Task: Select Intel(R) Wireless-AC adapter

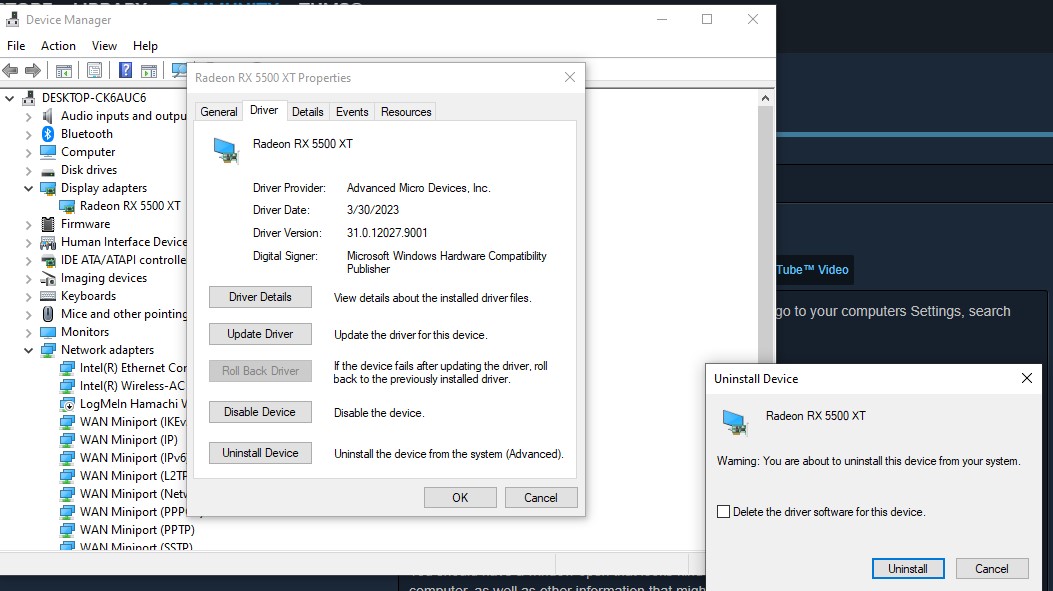Action: click(132, 386)
